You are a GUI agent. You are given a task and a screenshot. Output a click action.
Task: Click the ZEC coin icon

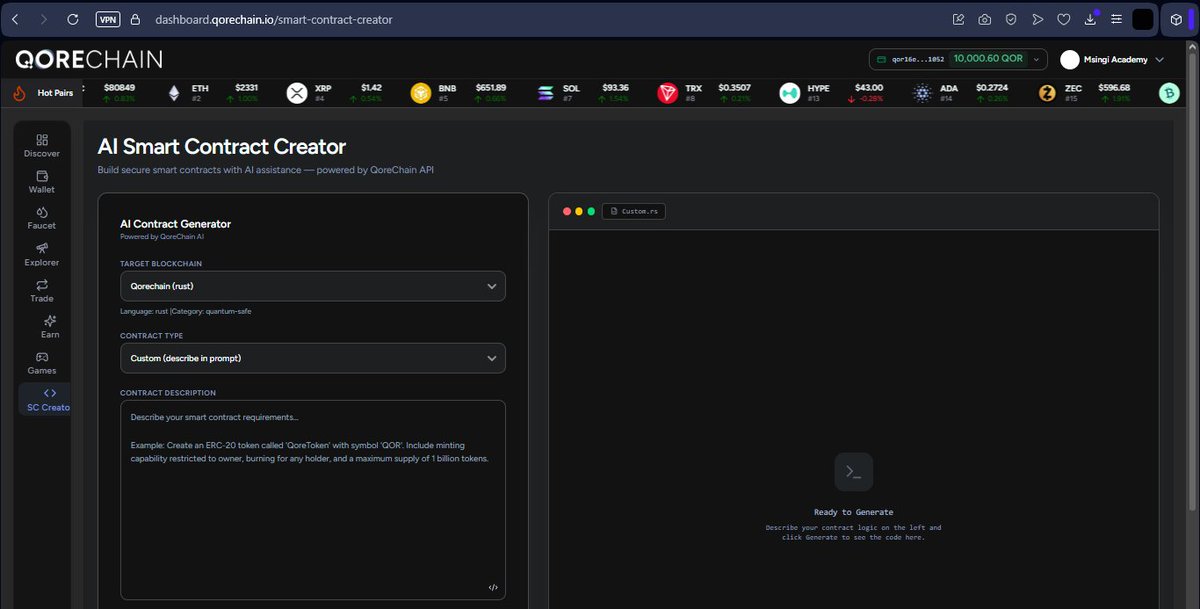click(x=1047, y=93)
